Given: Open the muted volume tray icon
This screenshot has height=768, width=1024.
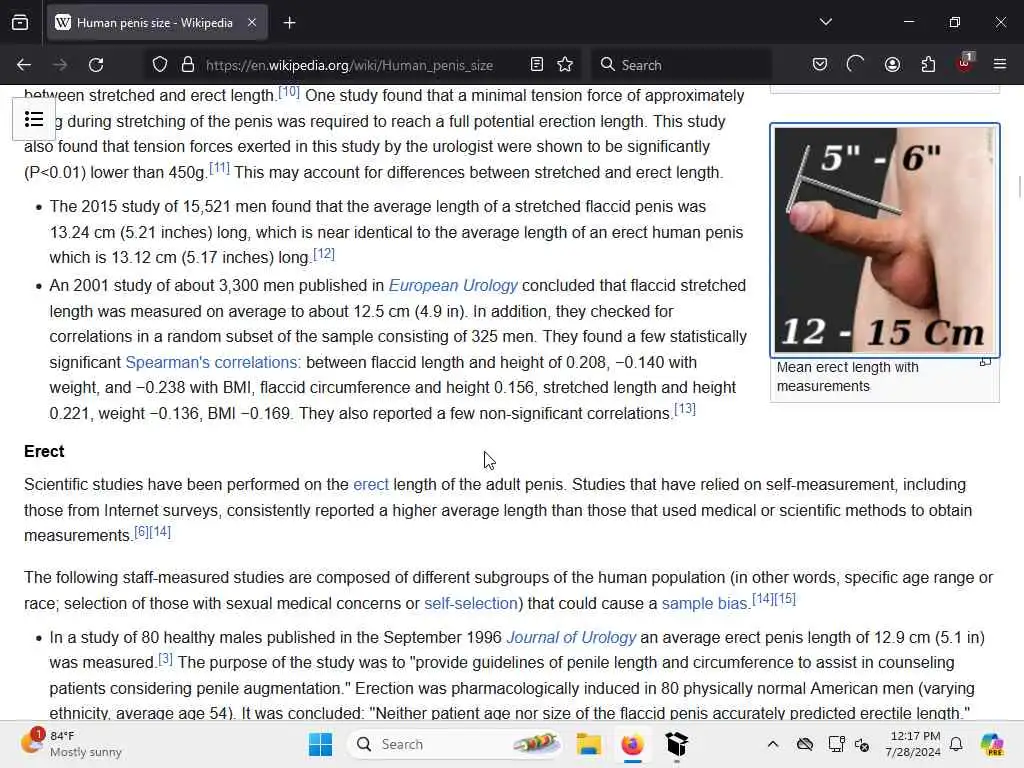Looking at the screenshot, I should [x=862, y=744].
